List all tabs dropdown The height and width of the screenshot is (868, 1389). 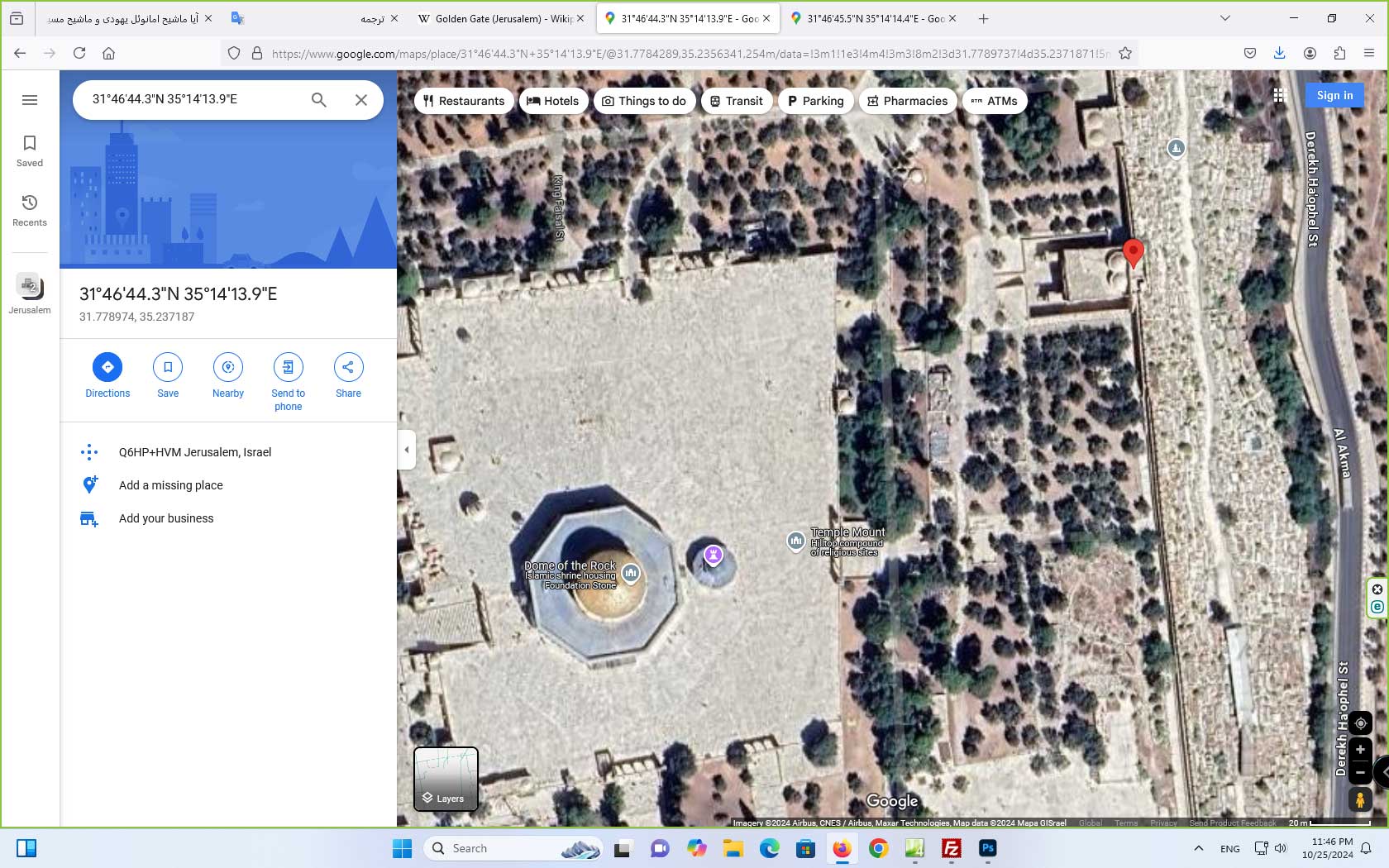tap(1225, 18)
